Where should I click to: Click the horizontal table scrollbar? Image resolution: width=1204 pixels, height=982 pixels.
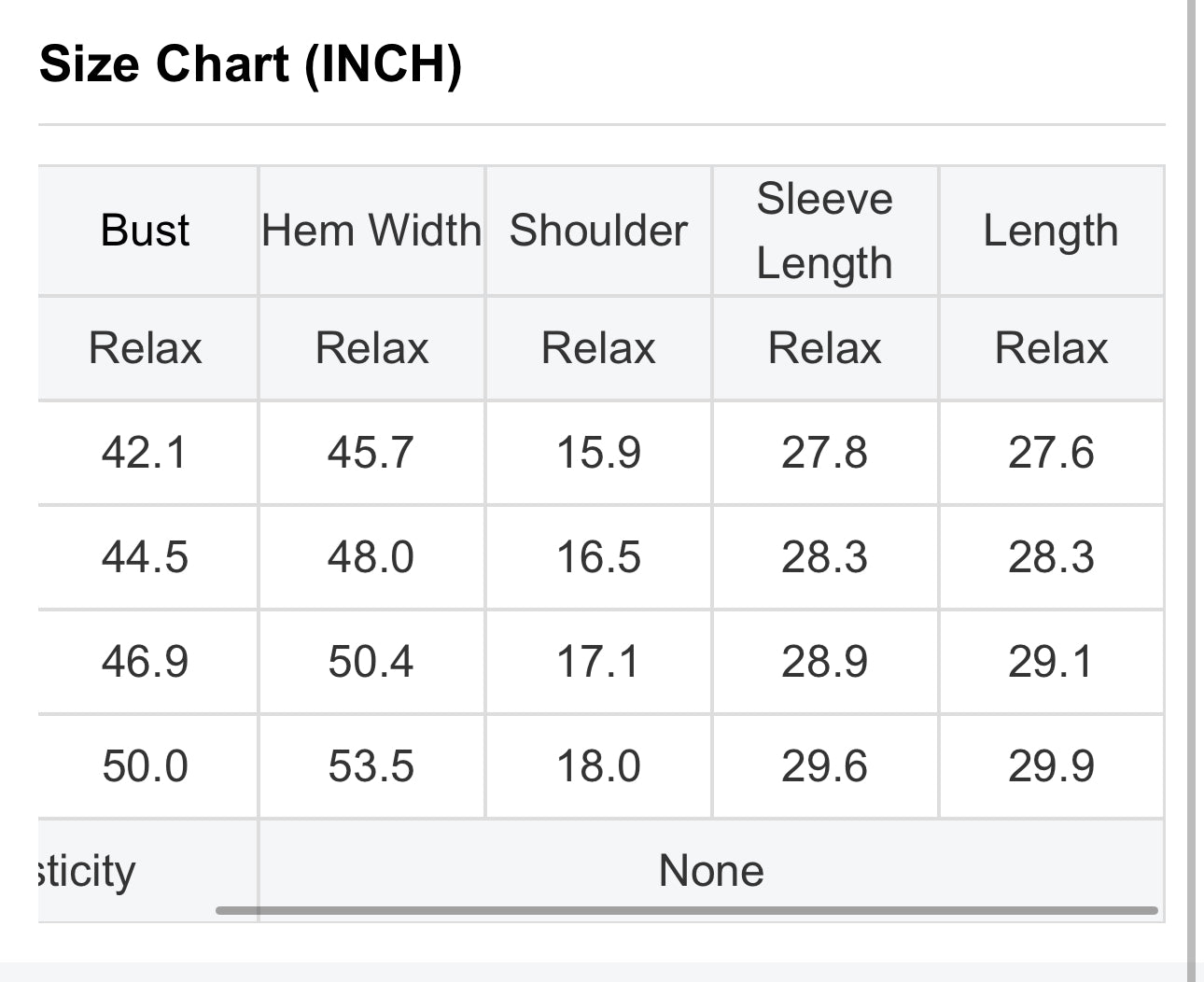[686, 910]
